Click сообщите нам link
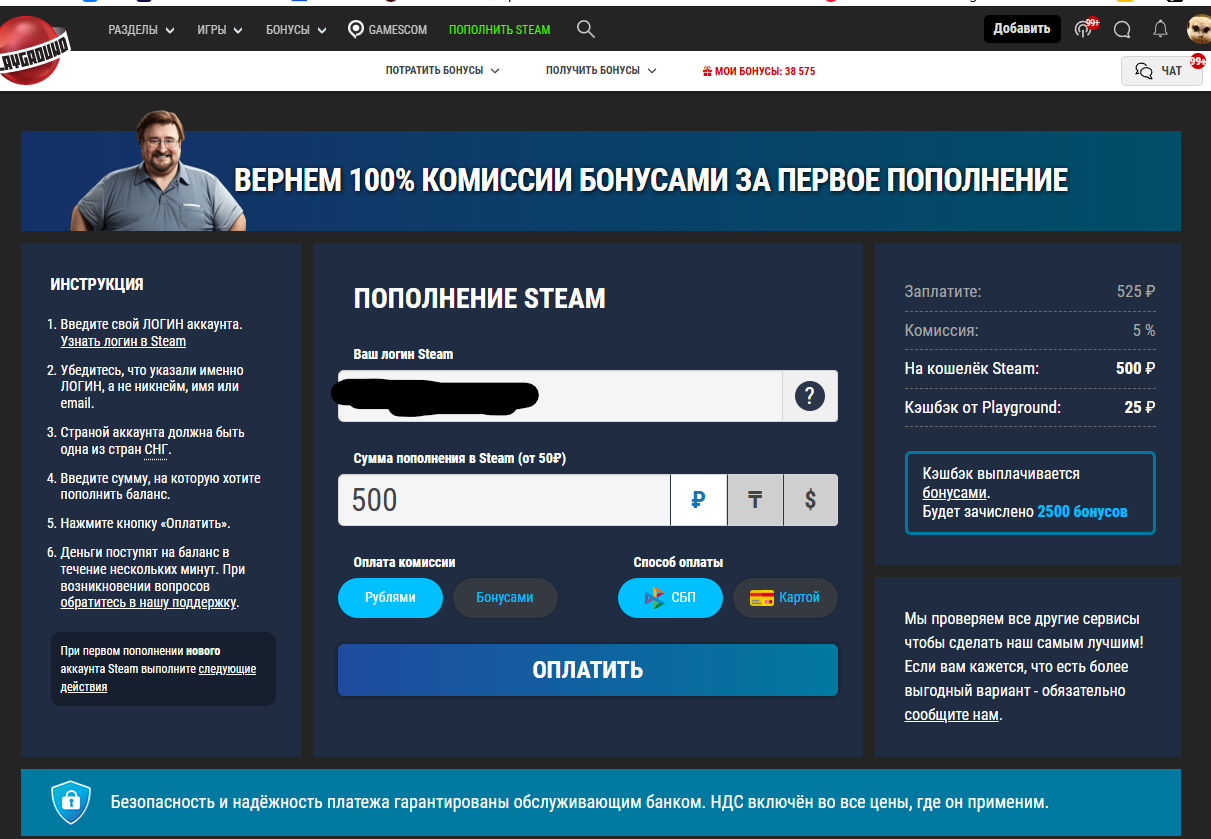The image size is (1211, 839). [x=952, y=715]
